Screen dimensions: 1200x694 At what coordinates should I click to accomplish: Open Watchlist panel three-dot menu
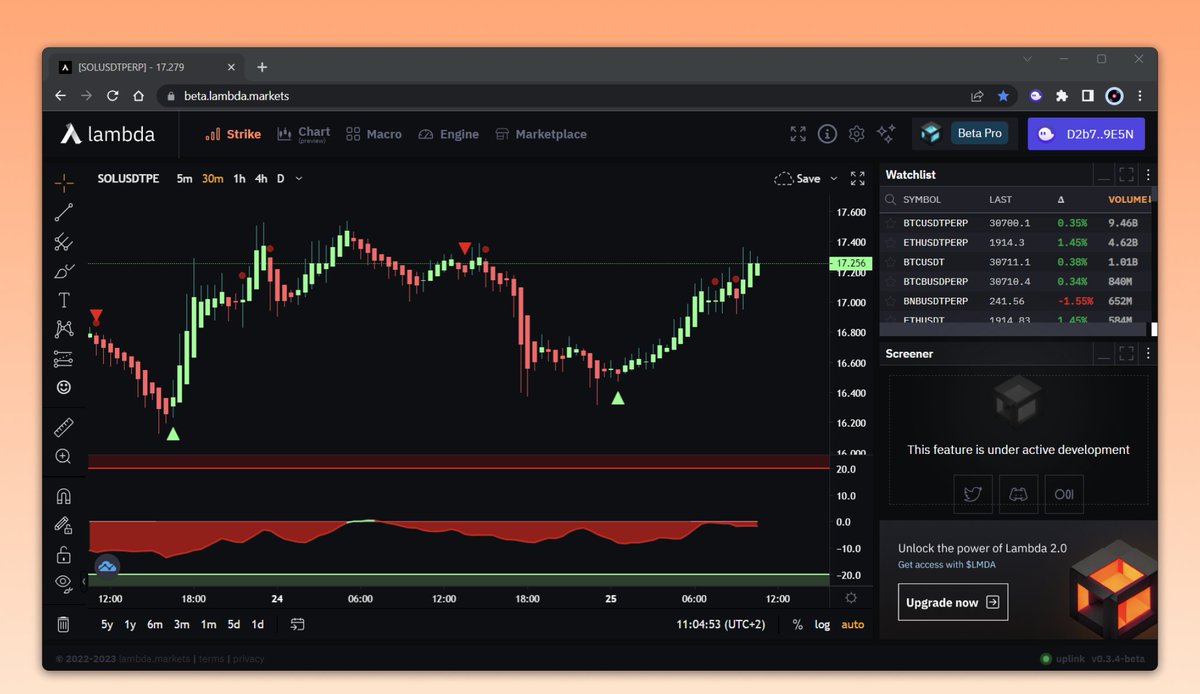(x=1148, y=175)
